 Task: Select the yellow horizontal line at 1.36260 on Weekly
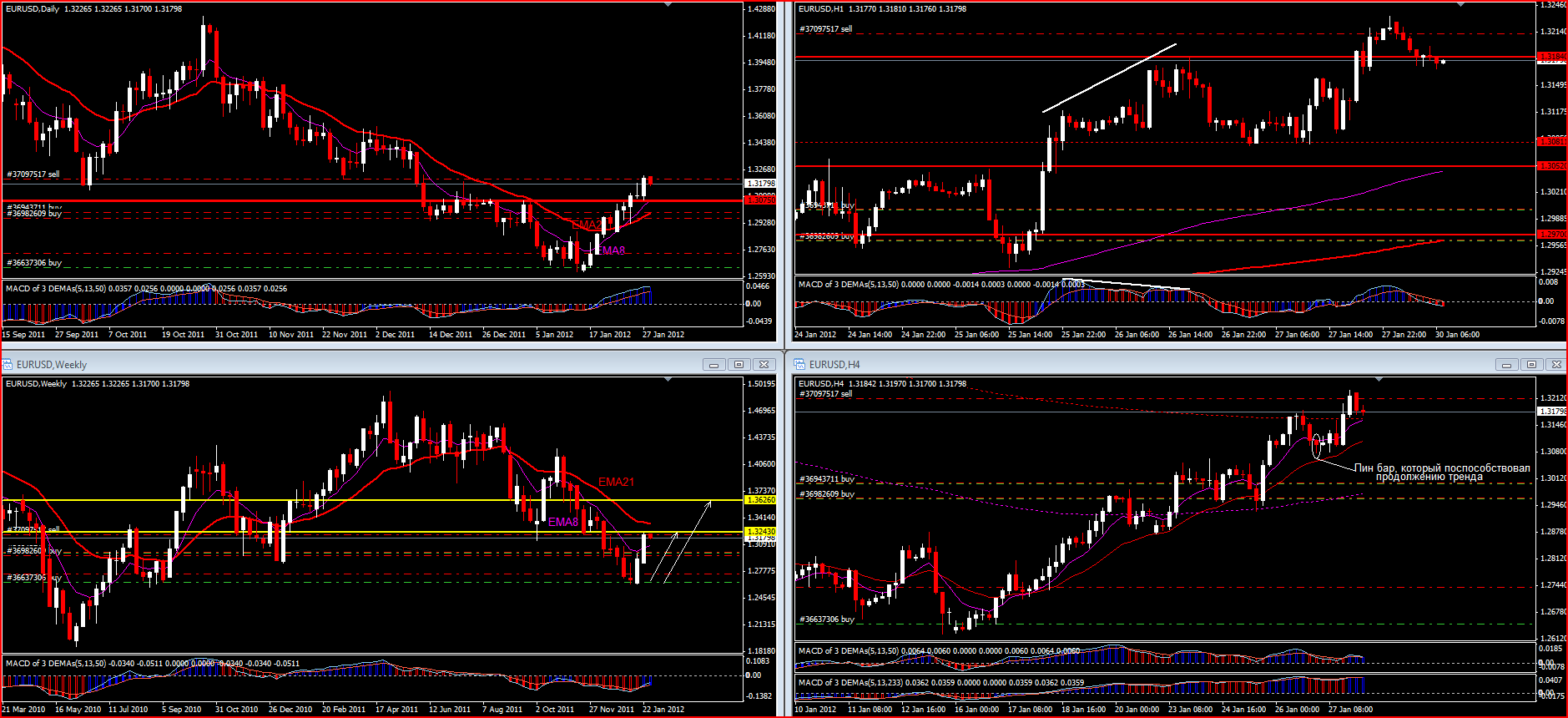[372, 500]
